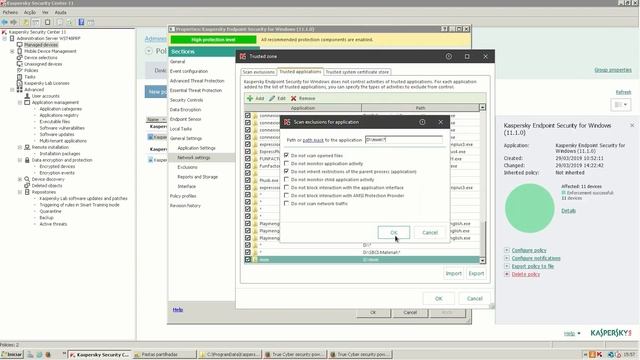
Task: Select Essential Threat Protection section
Action: (x=196, y=90)
